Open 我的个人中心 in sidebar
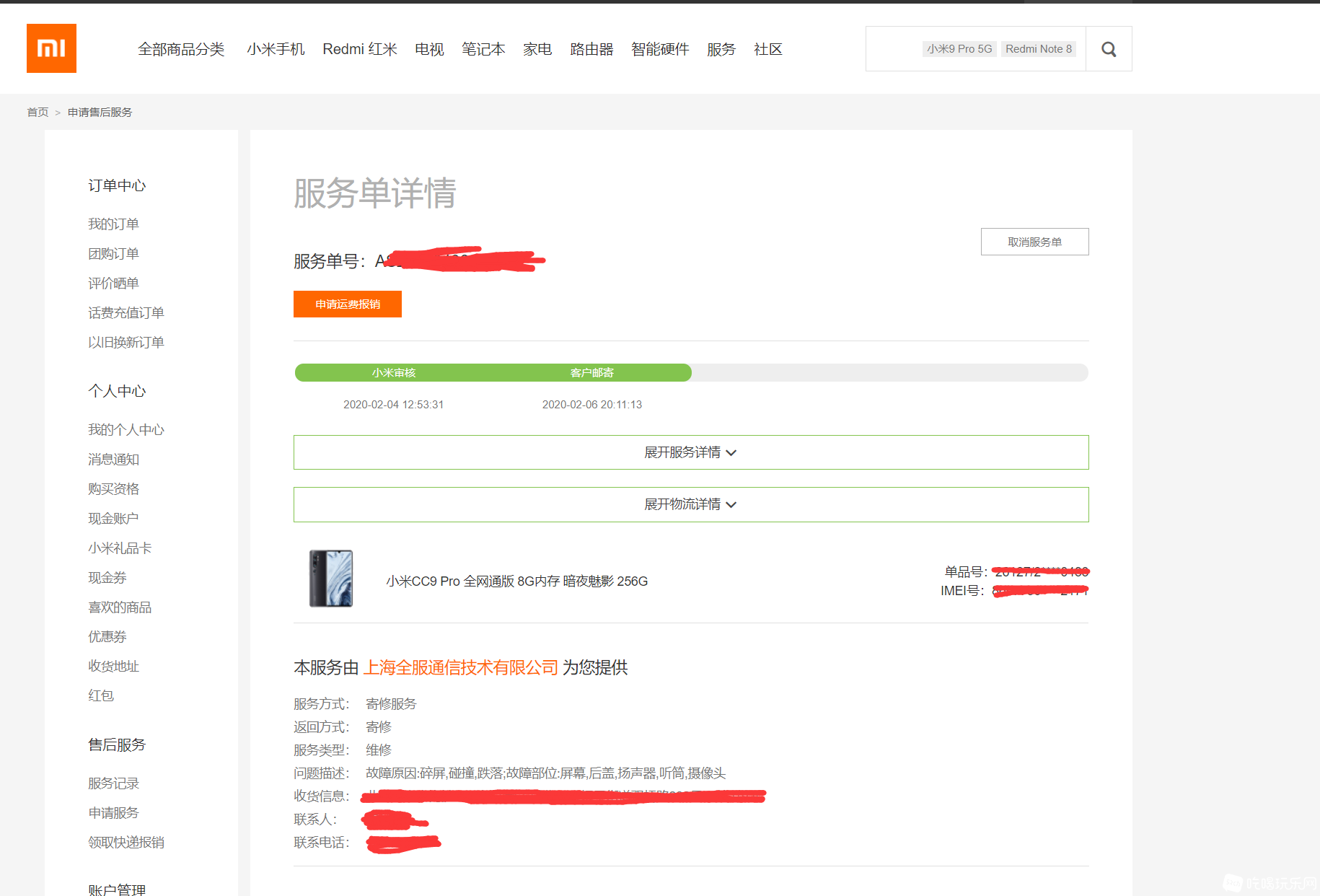1320x896 pixels. [126, 430]
